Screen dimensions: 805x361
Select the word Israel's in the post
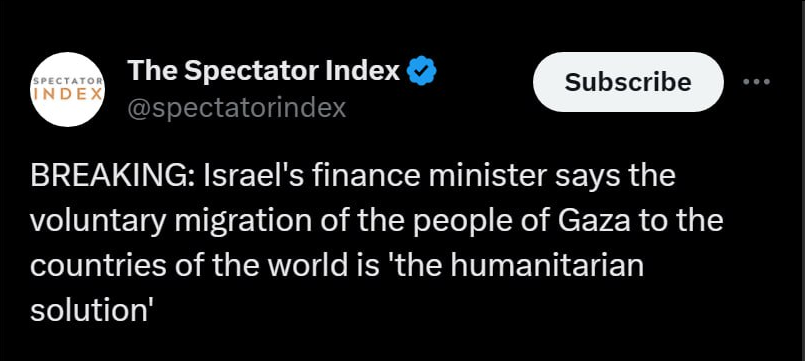(252, 176)
